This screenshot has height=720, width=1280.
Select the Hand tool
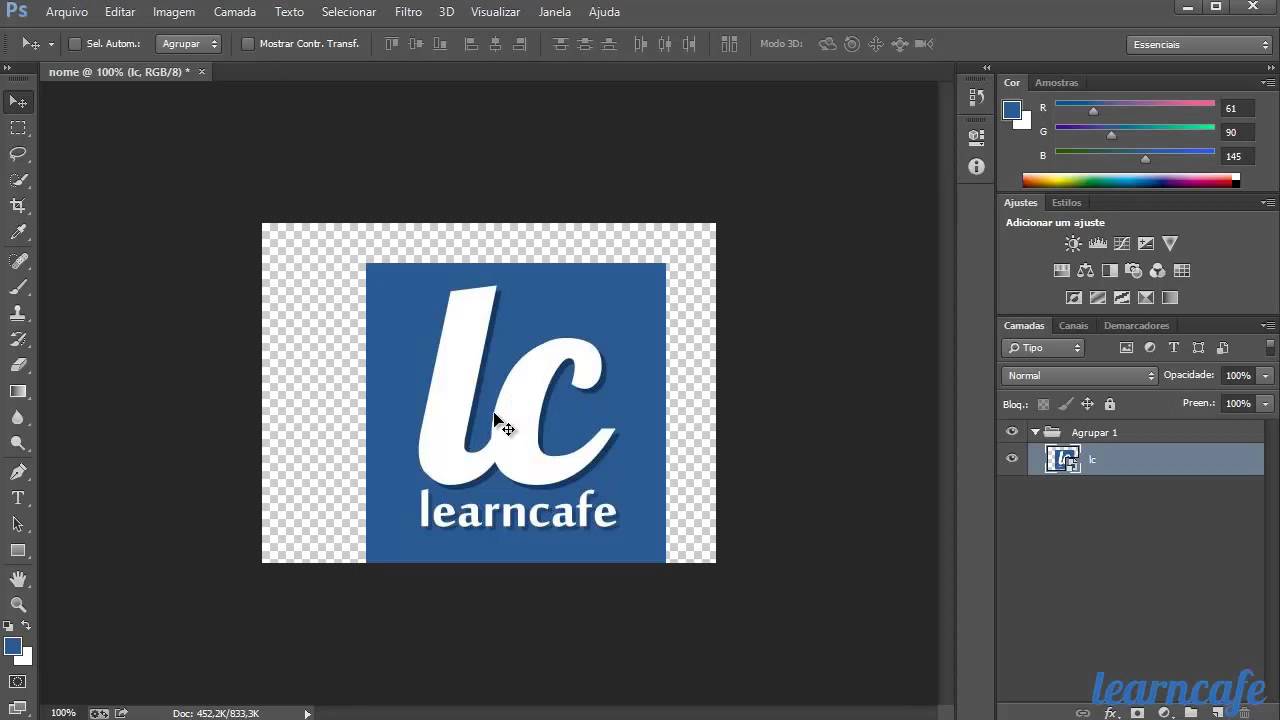click(x=18, y=579)
